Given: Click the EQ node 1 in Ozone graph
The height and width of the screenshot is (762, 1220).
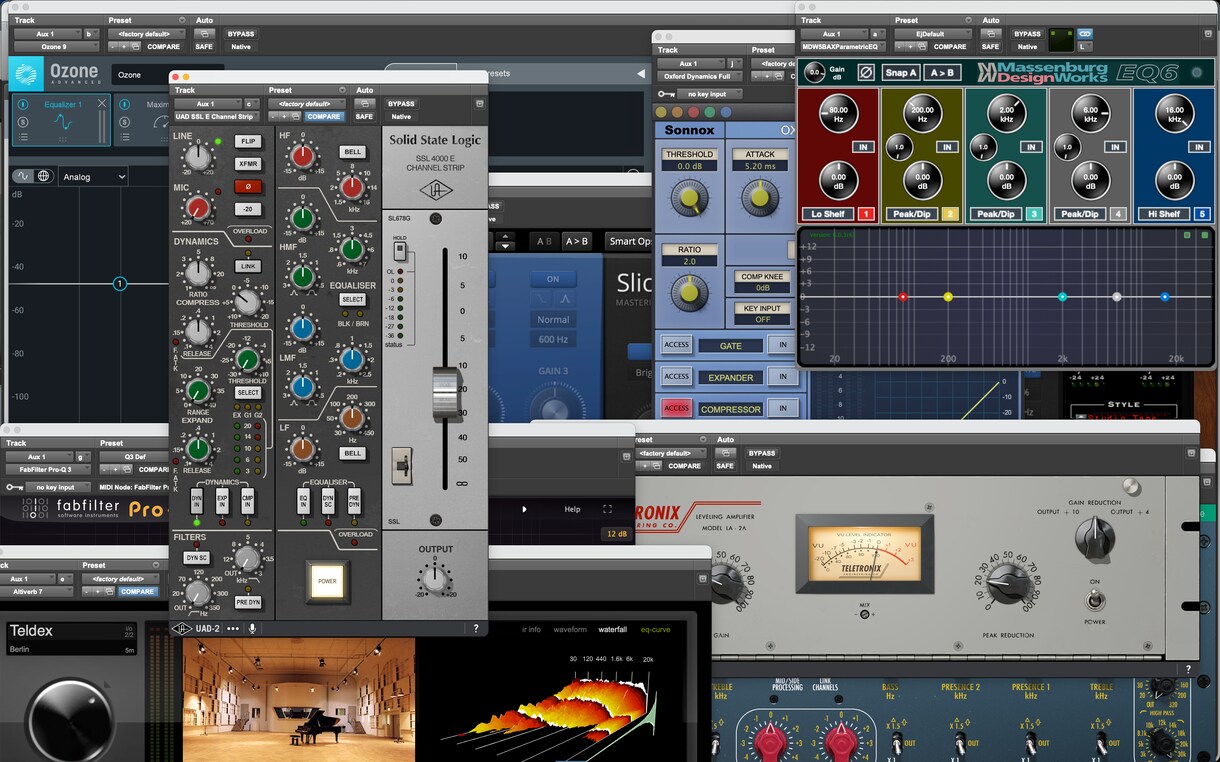Looking at the screenshot, I should click(x=119, y=284).
